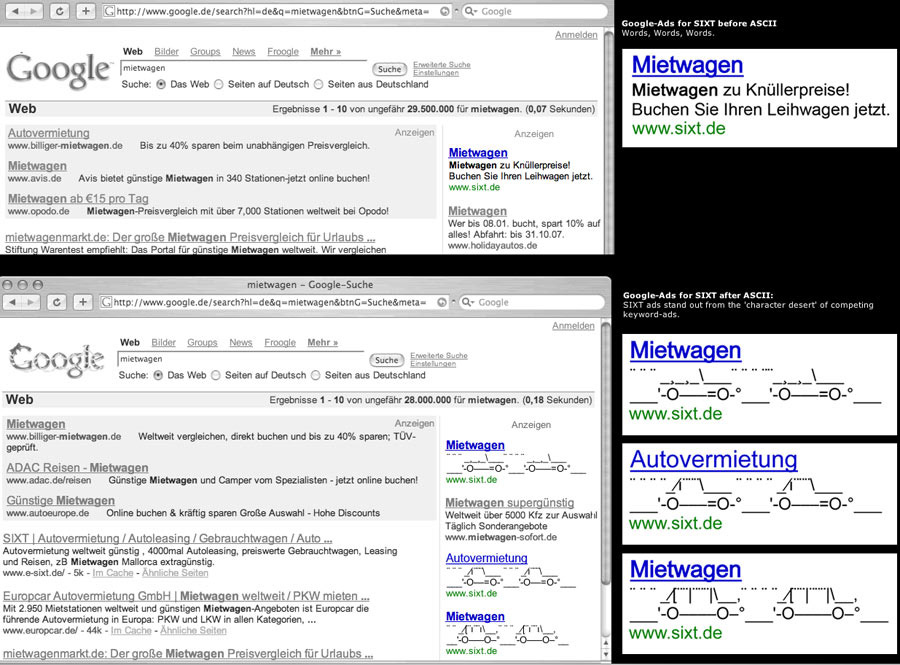Click the site icon in the top window's address bar

pyautogui.click(x=109, y=11)
